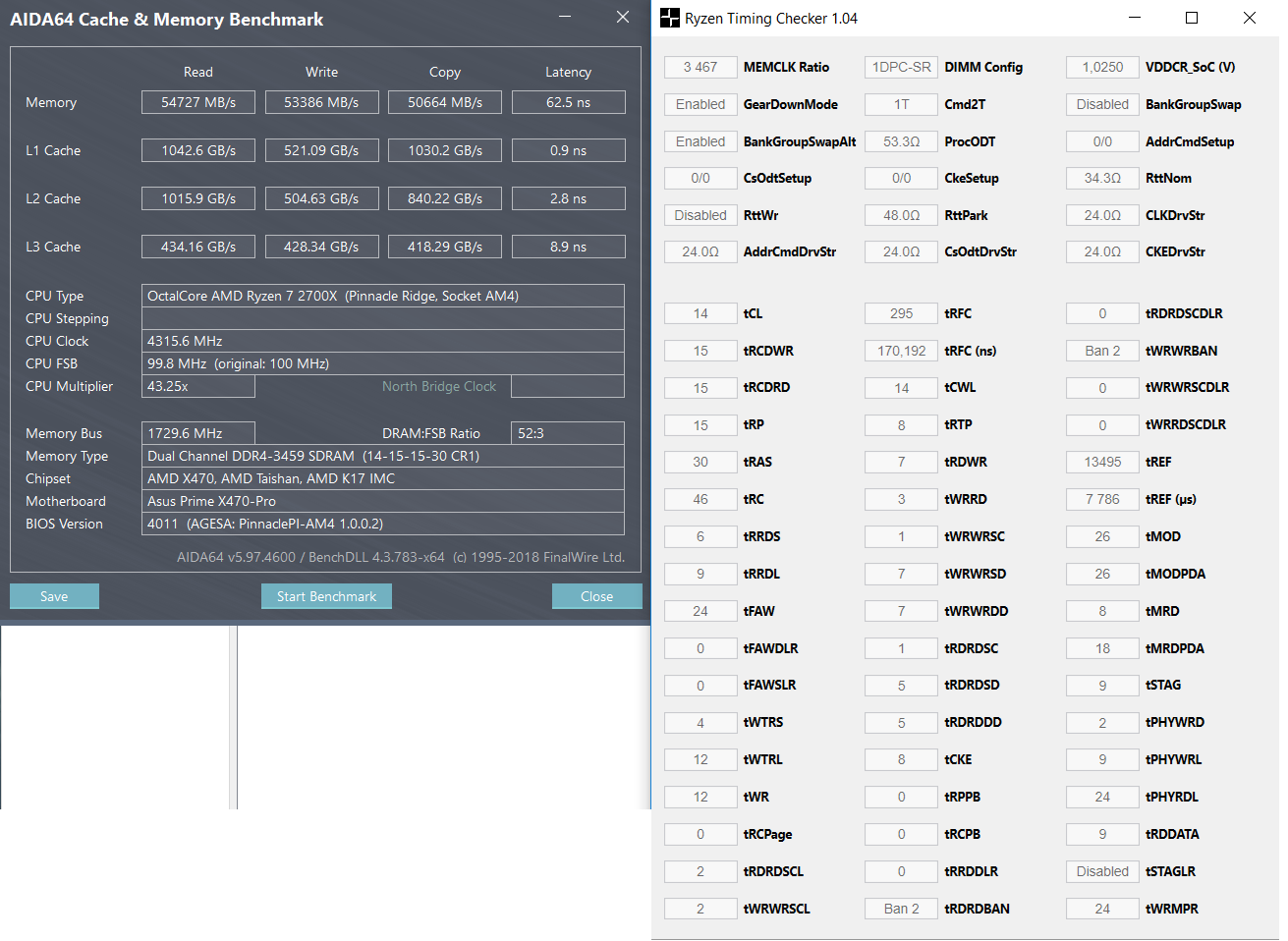
Task: Minimize the AIDA64 benchmark window
Action: click(565, 17)
